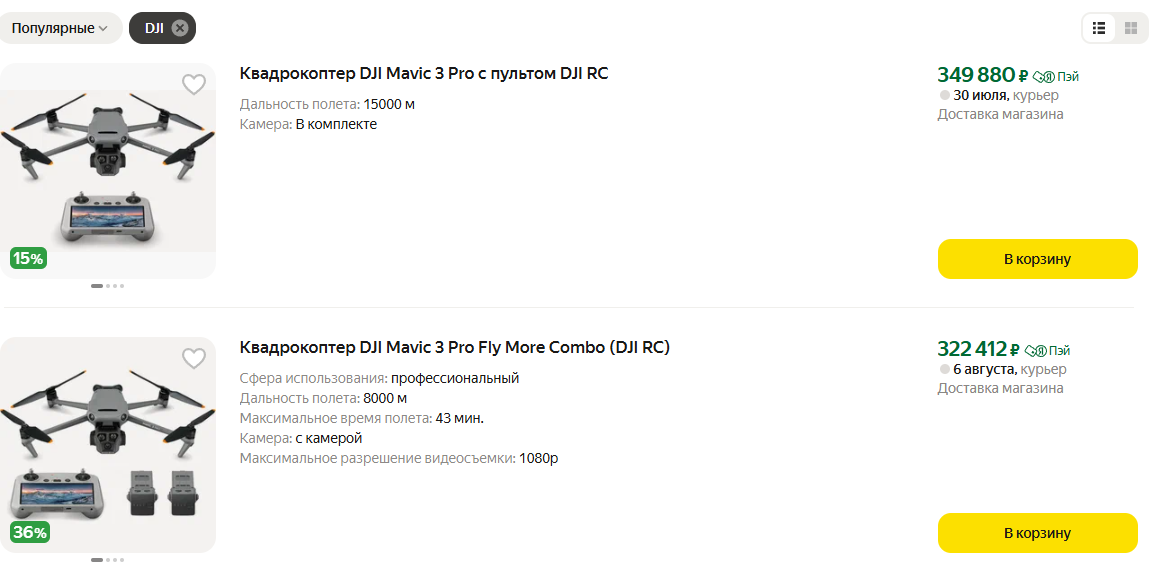The height and width of the screenshot is (563, 1159).
Task: Add the Mavic 3 Pro with DJI RC to favorites
Action: 194,85
